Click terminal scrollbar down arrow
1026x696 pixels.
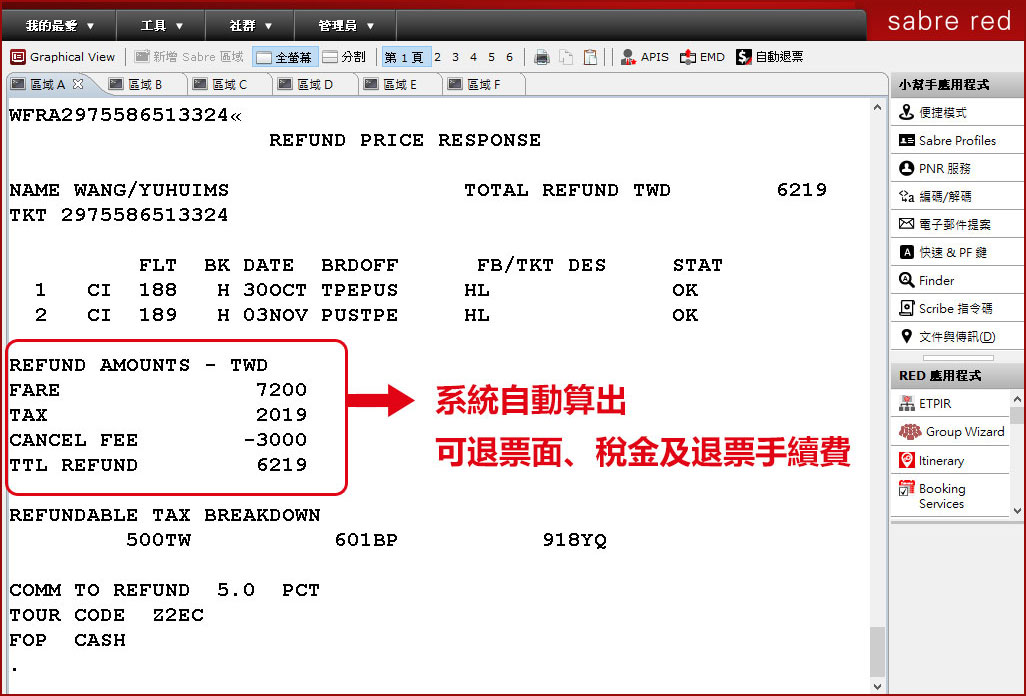point(877,686)
